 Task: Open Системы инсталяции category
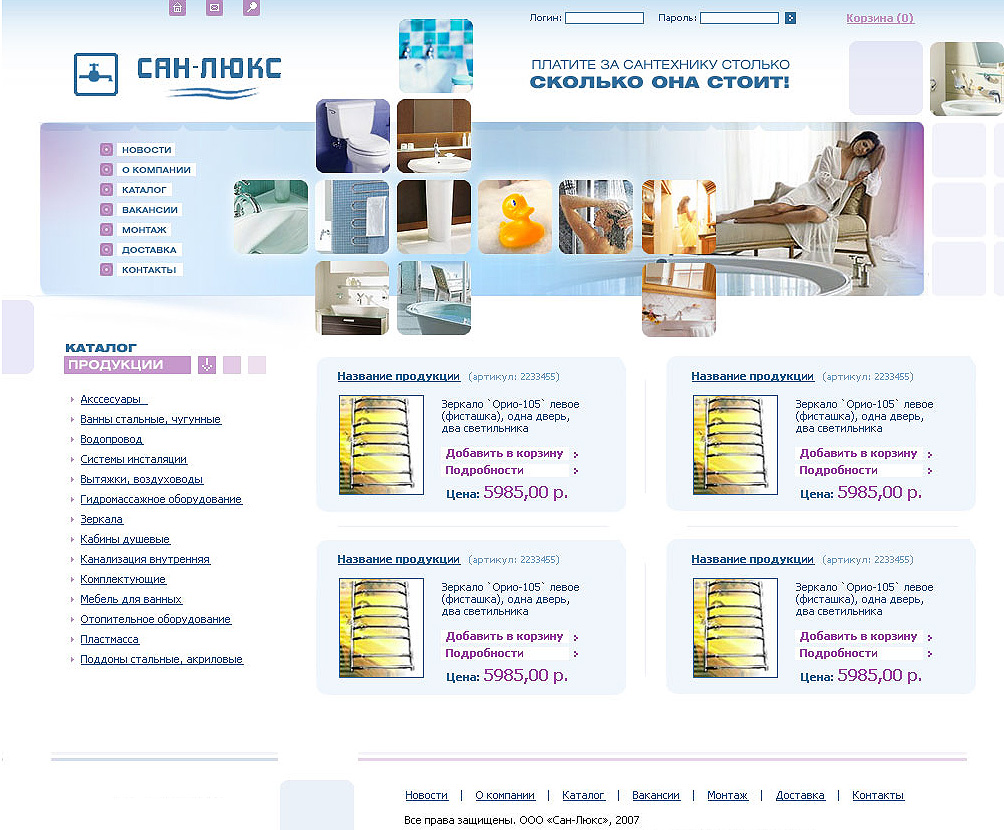tap(133, 459)
